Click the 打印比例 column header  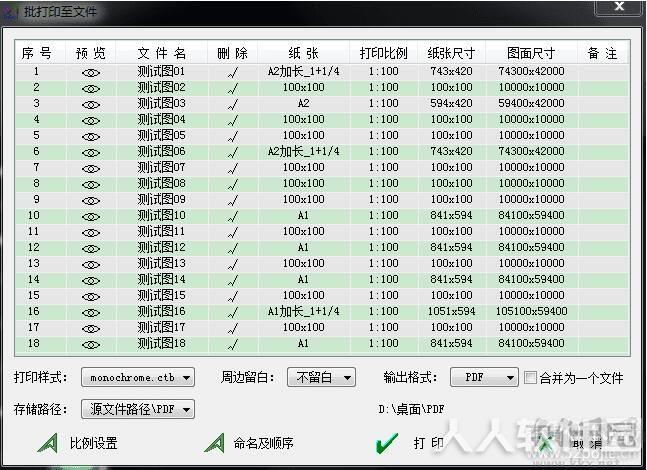click(383, 53)
